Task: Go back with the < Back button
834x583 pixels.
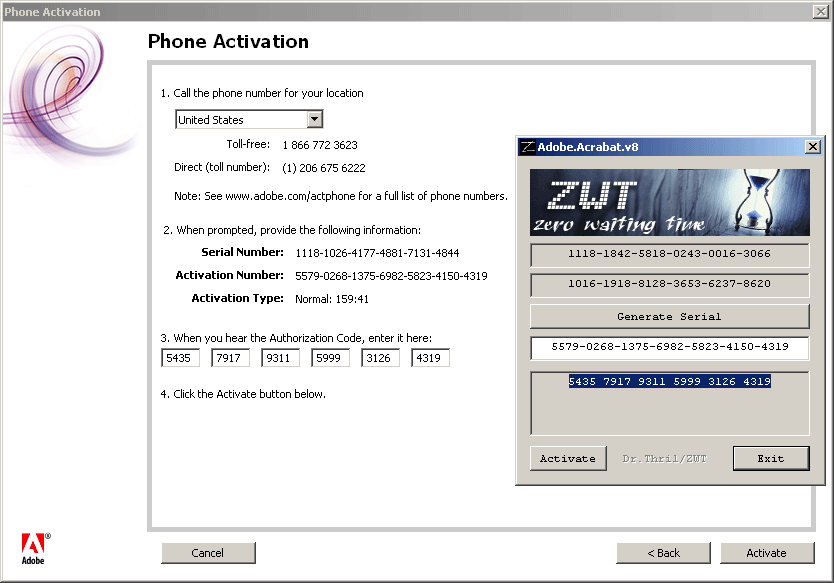Action: point(663,553)
